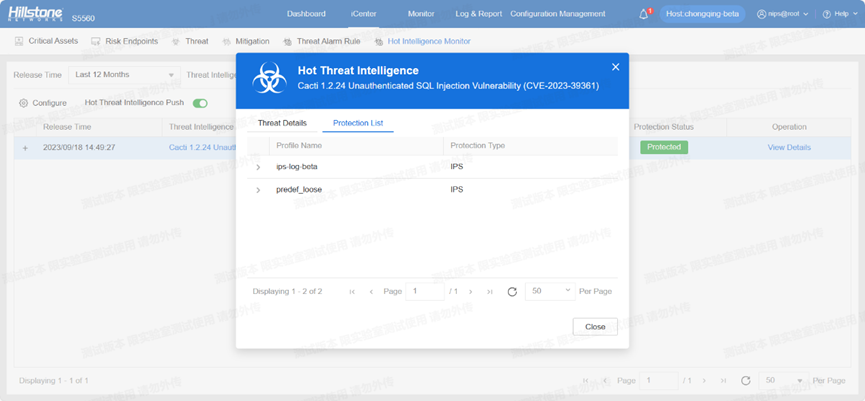
Task: Click the Critical Assets icon
Action: pyautogui.click(x=19, y=41)
